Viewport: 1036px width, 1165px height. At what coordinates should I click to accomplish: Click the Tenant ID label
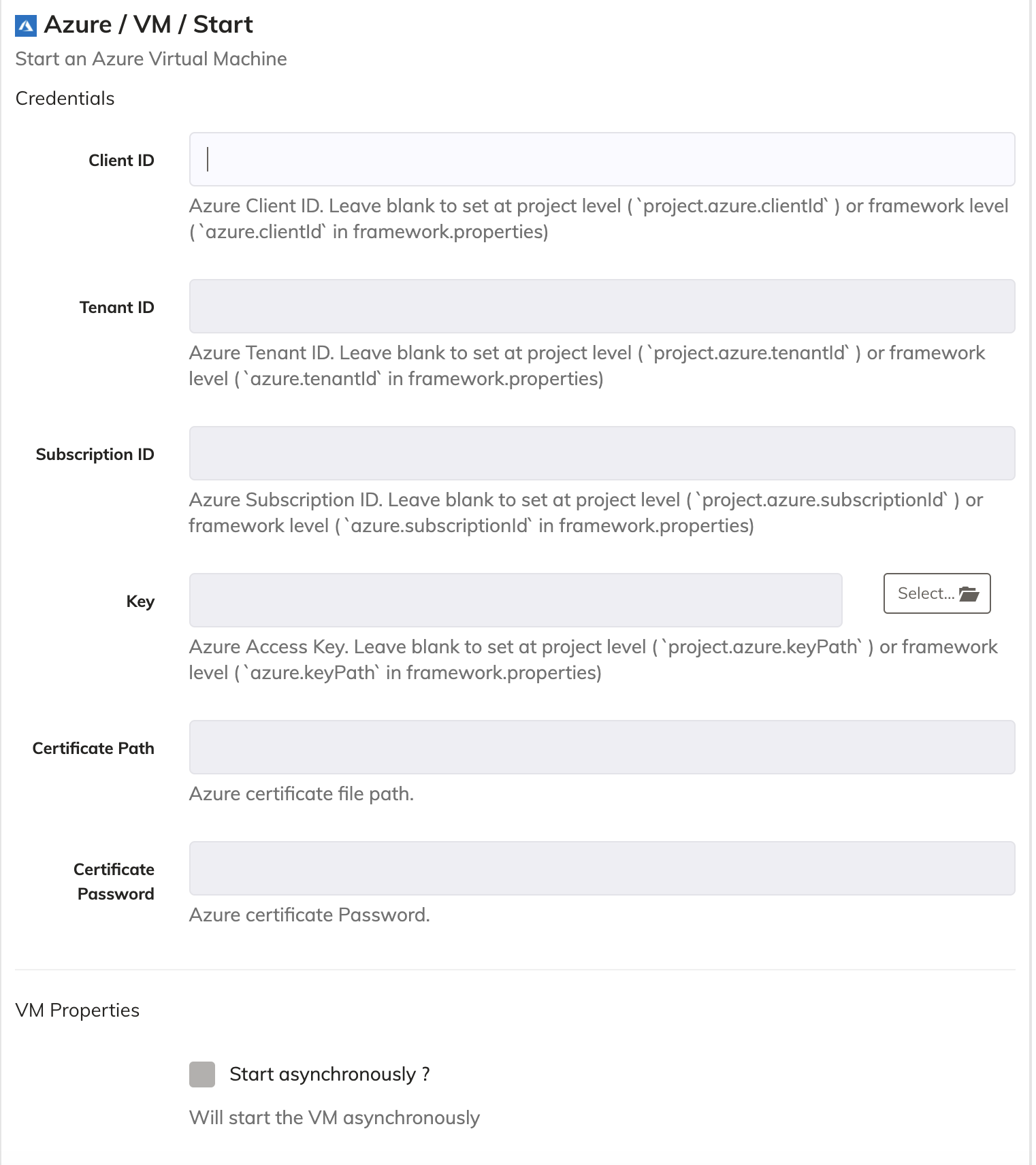pos(116,307)
